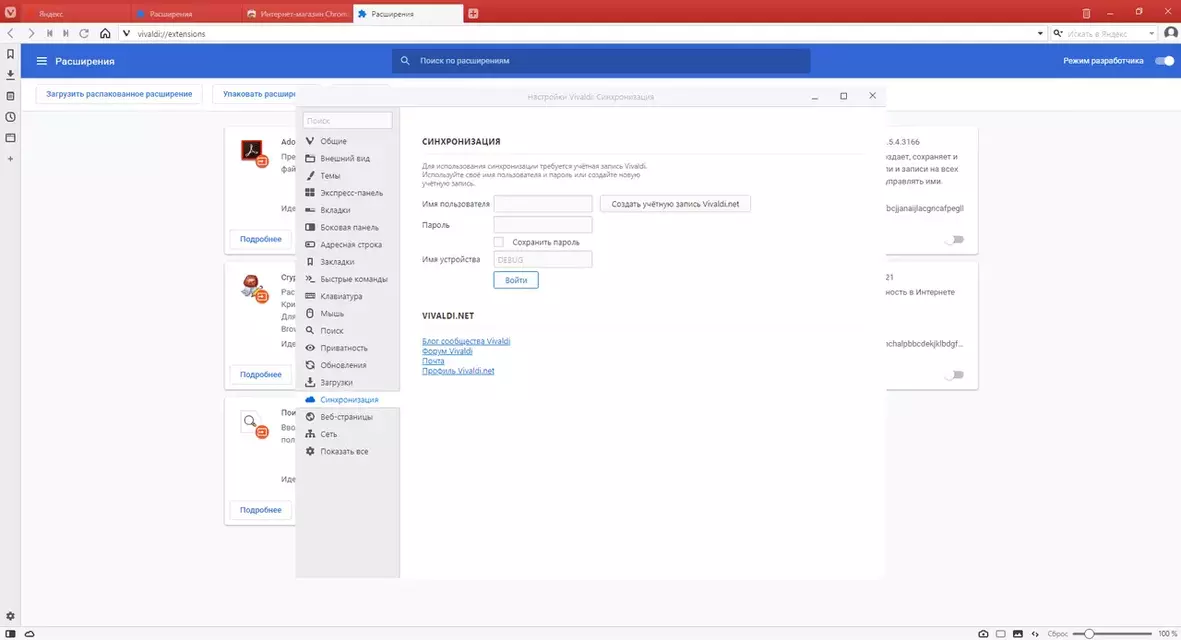Viewport: 1181px width, 640px height.
Task: Click 'Создать учётную запись Vivaldi.net'
Action: tap(676, 204)
